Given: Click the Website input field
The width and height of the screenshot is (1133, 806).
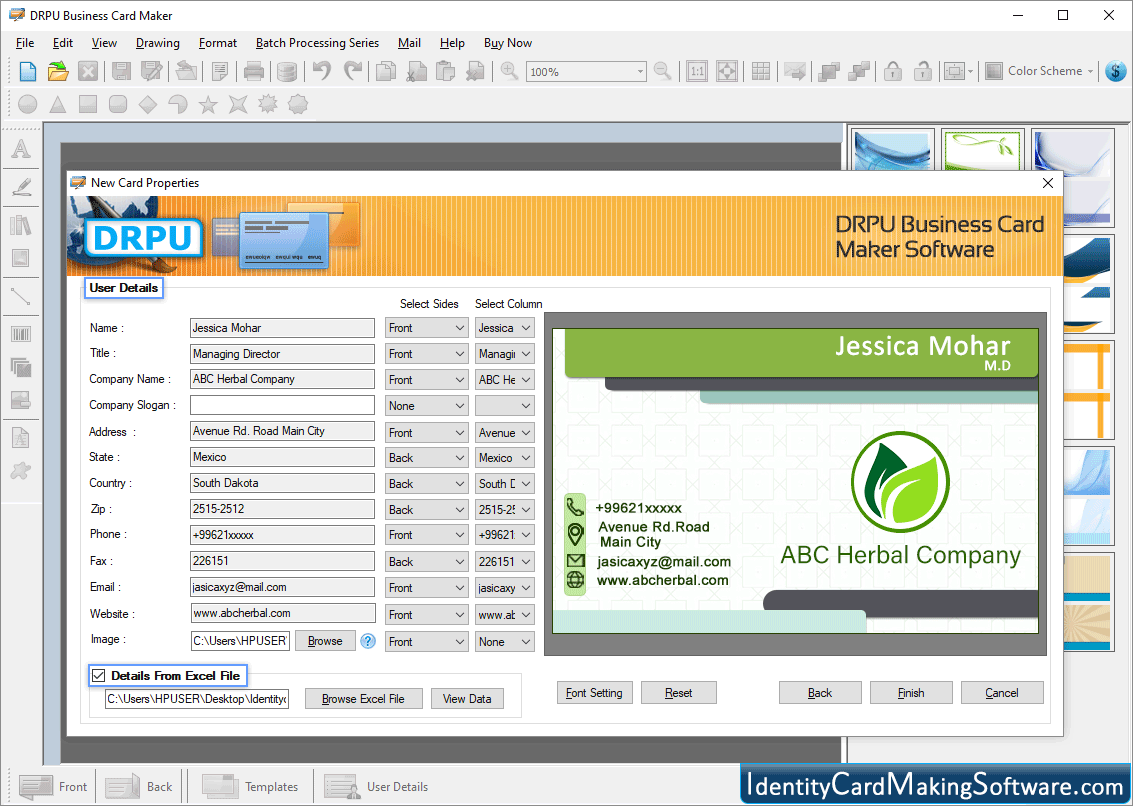Looking at the screenshot, I should [x=282, y=614].
